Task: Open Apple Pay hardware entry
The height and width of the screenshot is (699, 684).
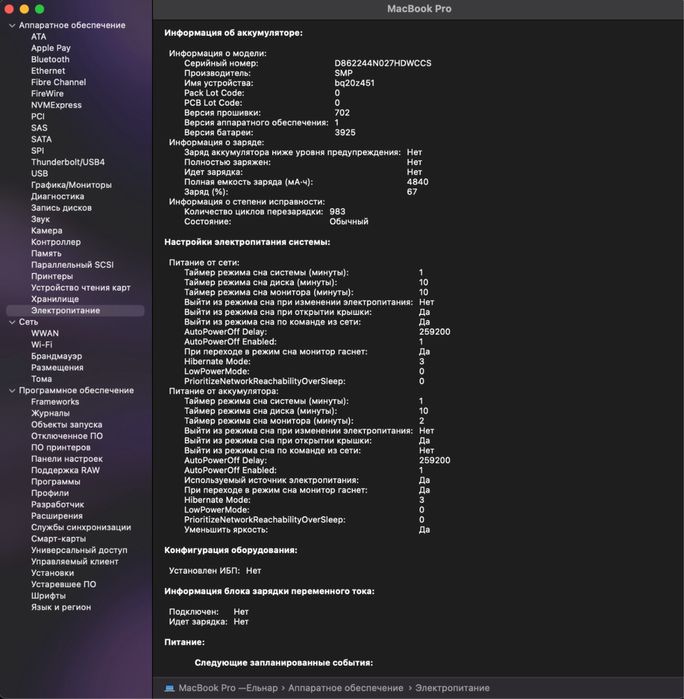Action: point(51,48)
